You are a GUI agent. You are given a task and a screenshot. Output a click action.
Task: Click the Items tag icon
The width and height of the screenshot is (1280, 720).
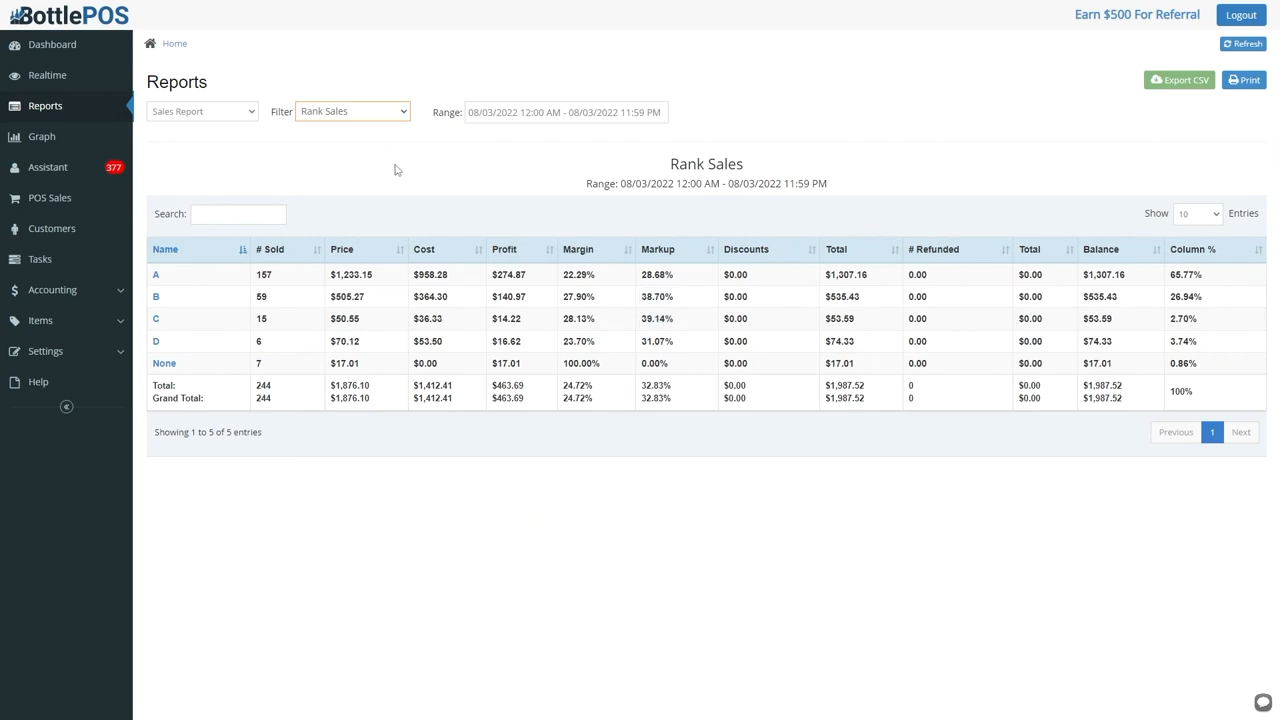pos(14,321)
